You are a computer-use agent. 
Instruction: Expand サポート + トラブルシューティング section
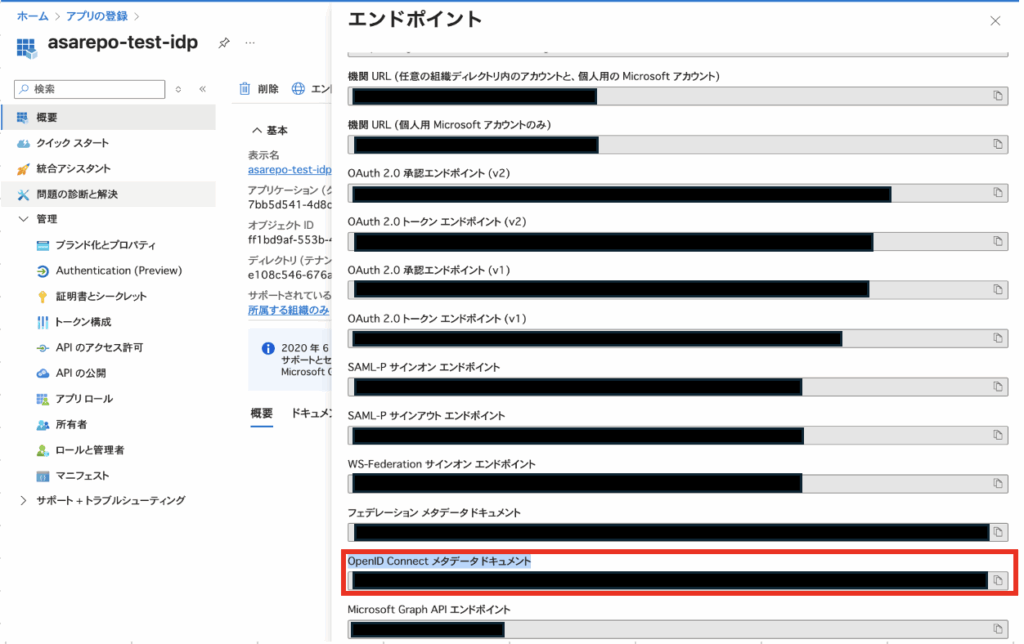click(24, 500)
